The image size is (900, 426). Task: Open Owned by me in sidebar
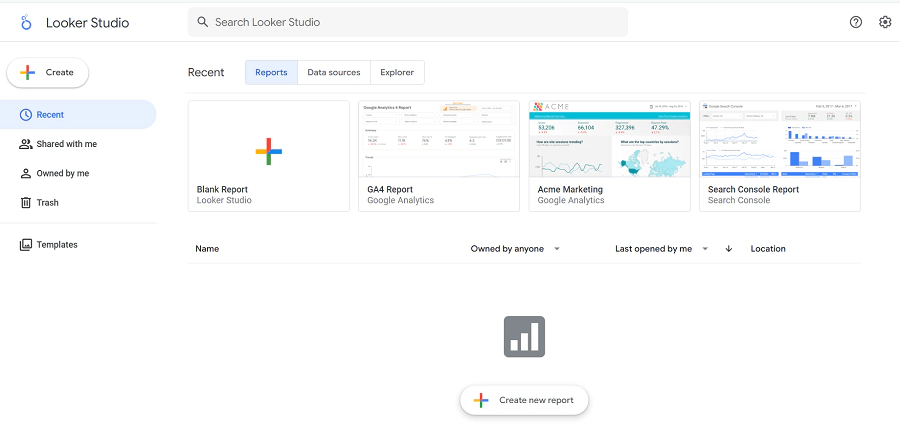click(x=78, y=173)
